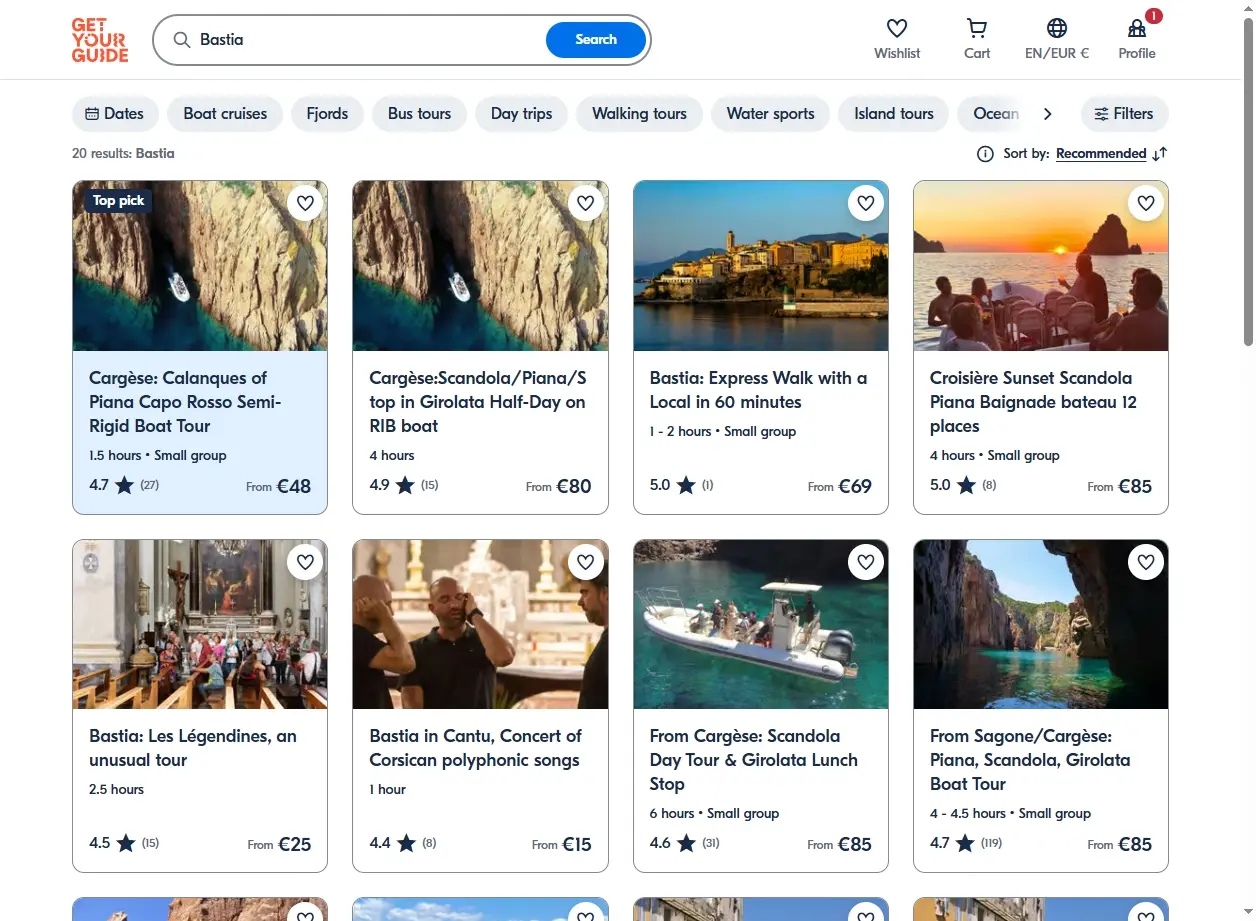Select the Bus tours category chip
The width and height of the screenshot is (1256, 921).
point(420,114)
